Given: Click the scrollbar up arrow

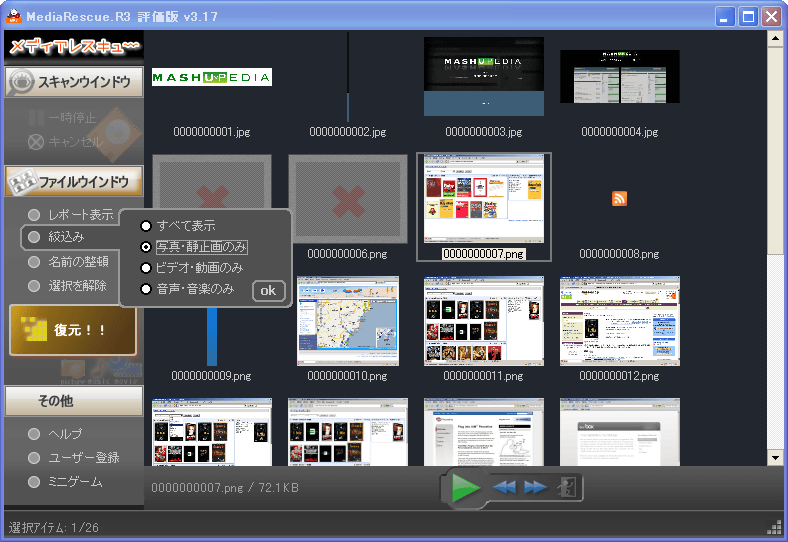Looking at the screenshot, I should pyautogui.click(x=774, y=38).
